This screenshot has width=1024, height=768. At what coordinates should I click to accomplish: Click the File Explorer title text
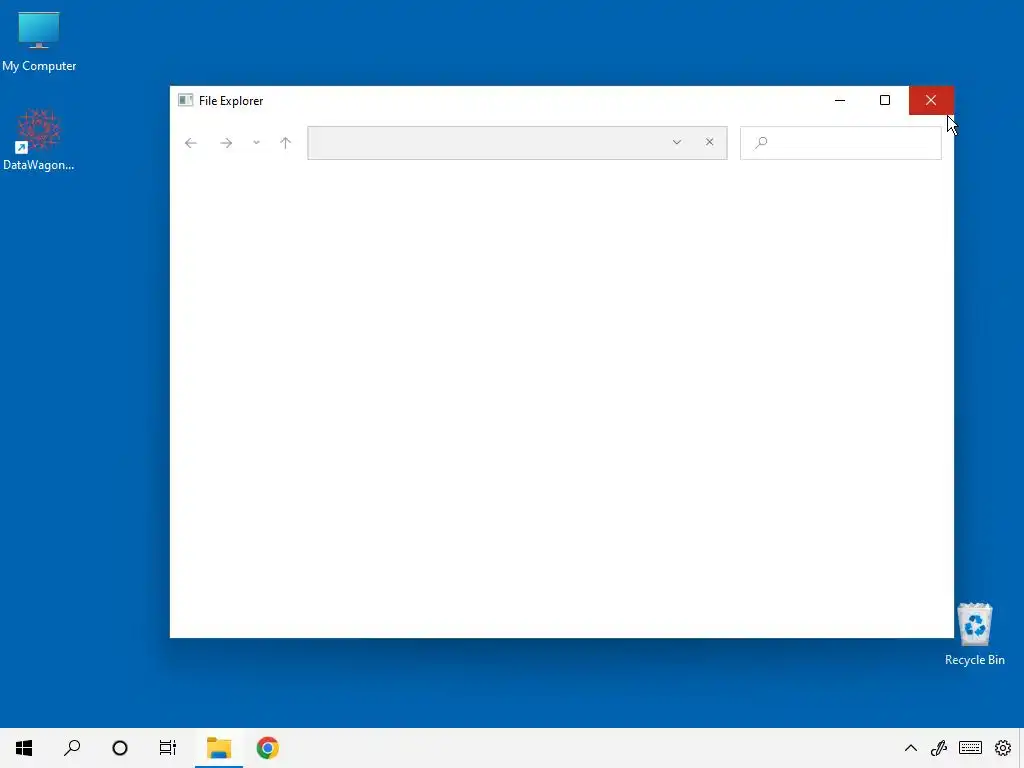(231, 101)
